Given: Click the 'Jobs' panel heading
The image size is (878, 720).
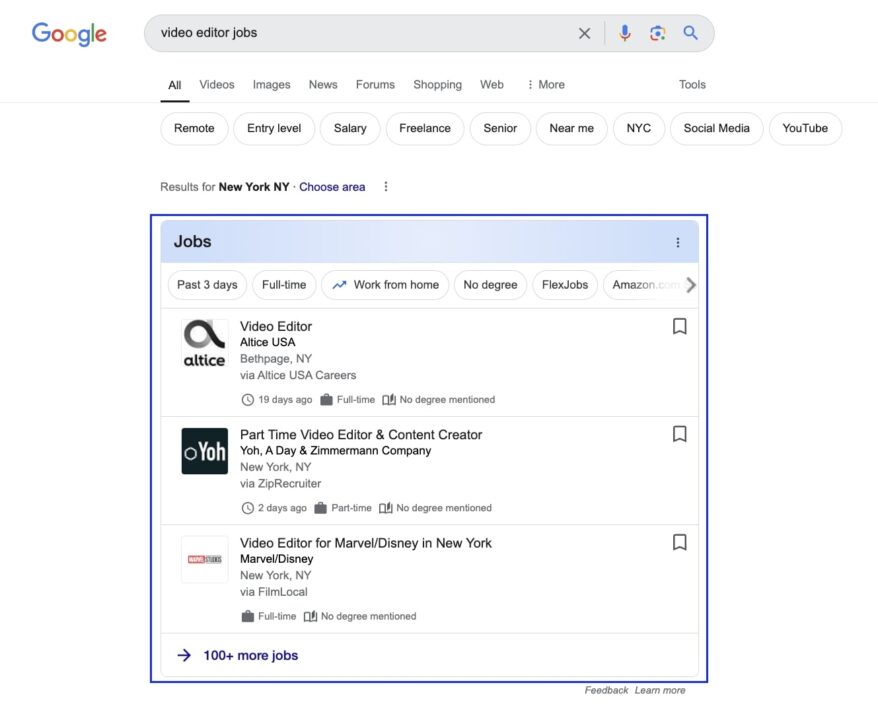Looking at the screenshot, I should click(x=193, y=241).
